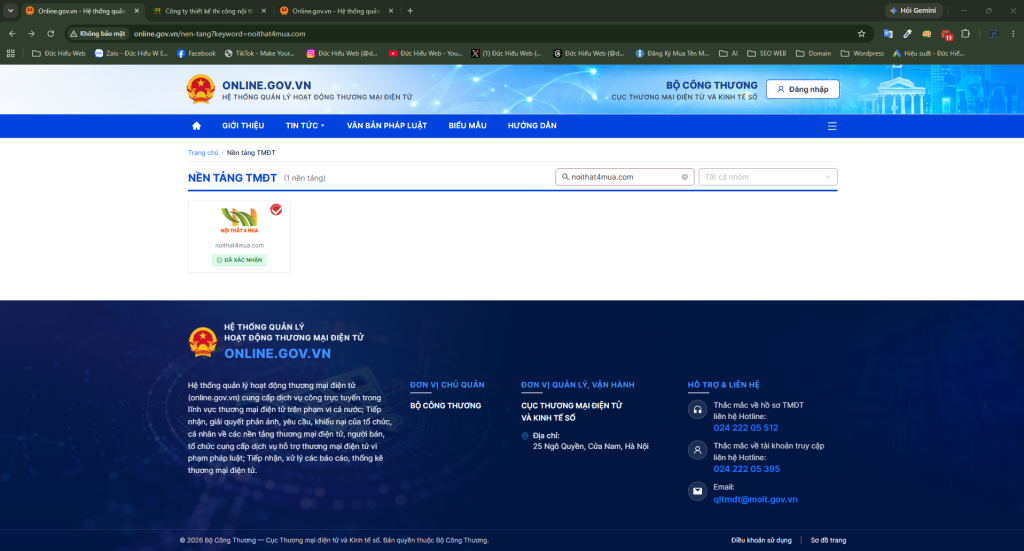
Task: Open the YouTube Đức Hiếu Web bookmark
Action: coord(425,54)
